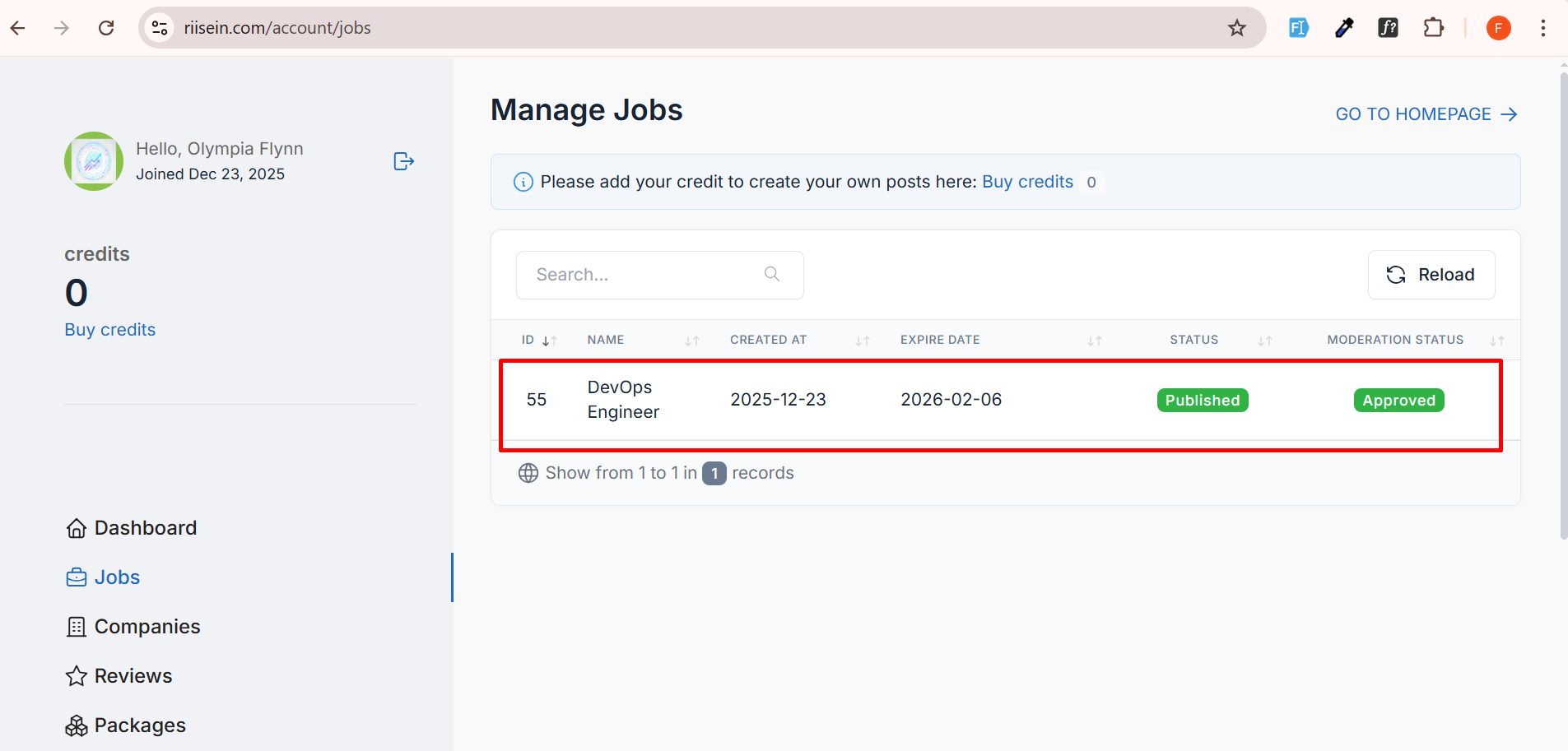Screen dimensions: 1568x751
Task: Bookmark this page with star icon
Action: 1236,28
